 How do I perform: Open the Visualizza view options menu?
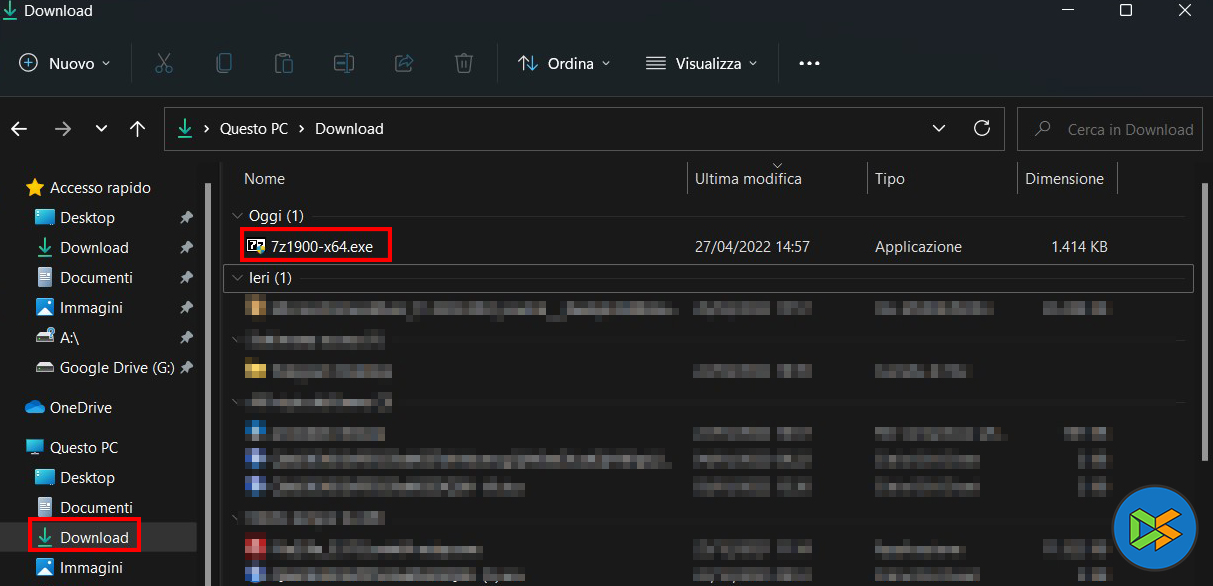(702, 63)
